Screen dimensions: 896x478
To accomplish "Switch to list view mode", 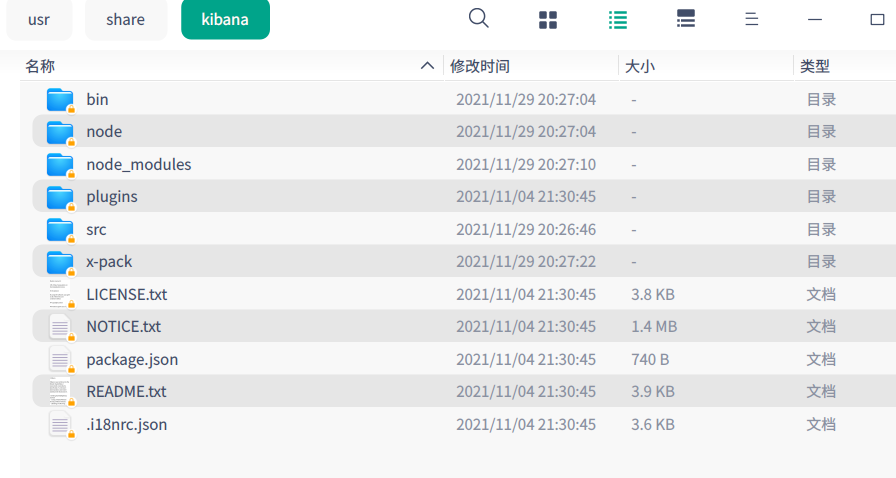I will (617, 19).
